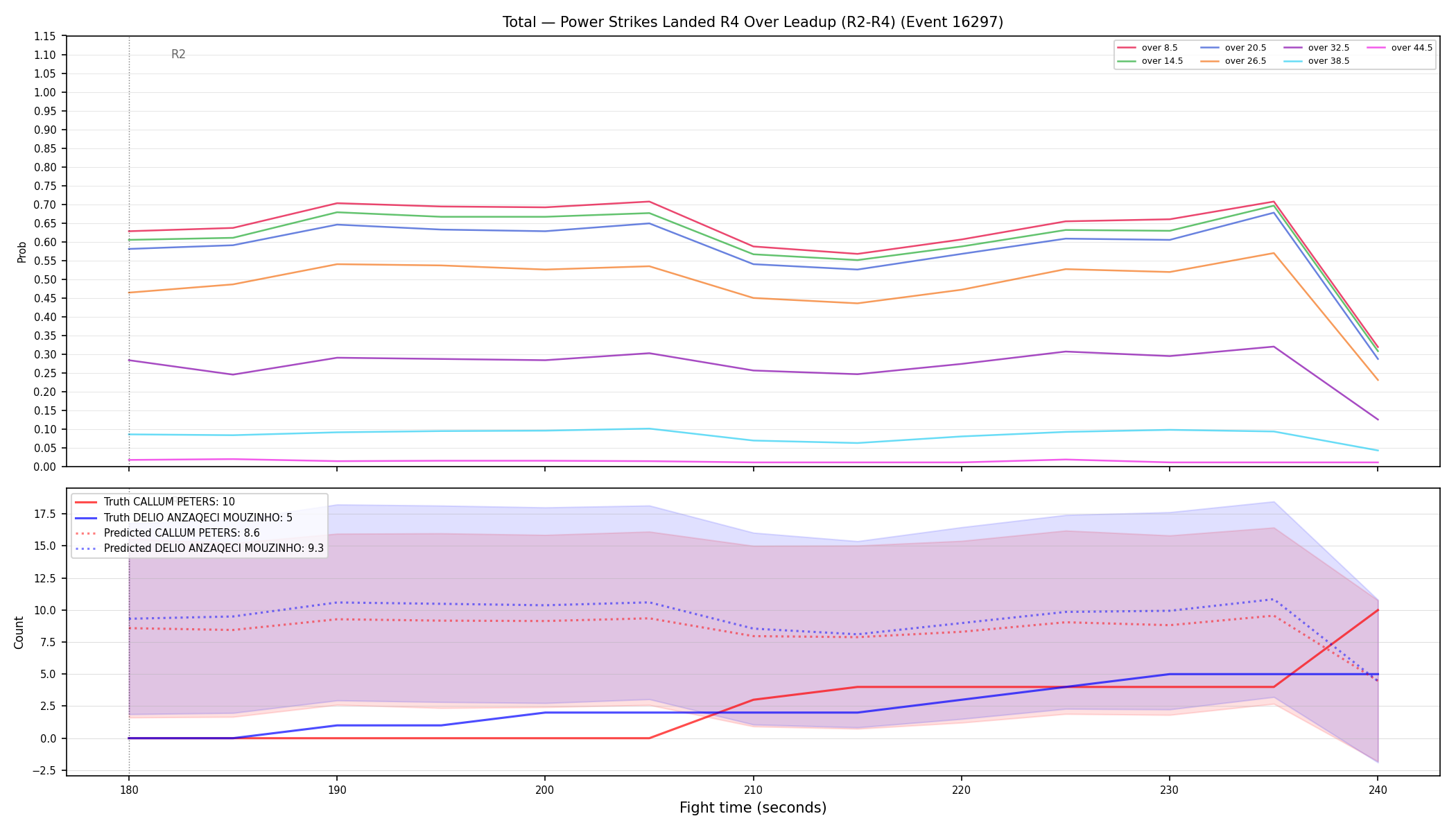This screenshot has height=832, width=1456.
Task: Click the 0.50 tick on the Prob axis
Action: 46,280
